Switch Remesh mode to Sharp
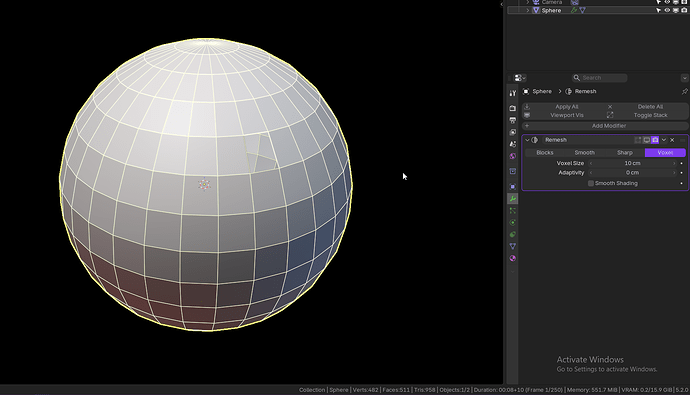The width and height of the screenshot is (690, 395). tap(625, 153)
